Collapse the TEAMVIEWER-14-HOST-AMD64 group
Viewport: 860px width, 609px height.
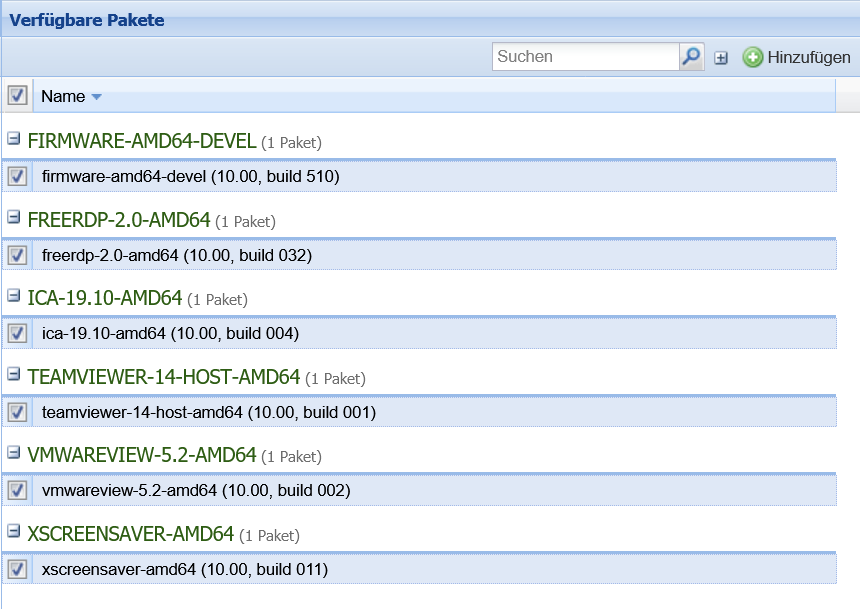coord(14,374)
